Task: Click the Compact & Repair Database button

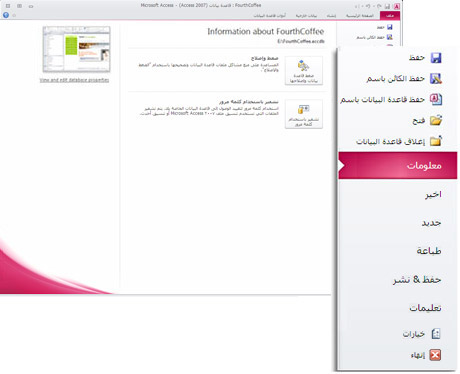Action: (x=304, y=71)
